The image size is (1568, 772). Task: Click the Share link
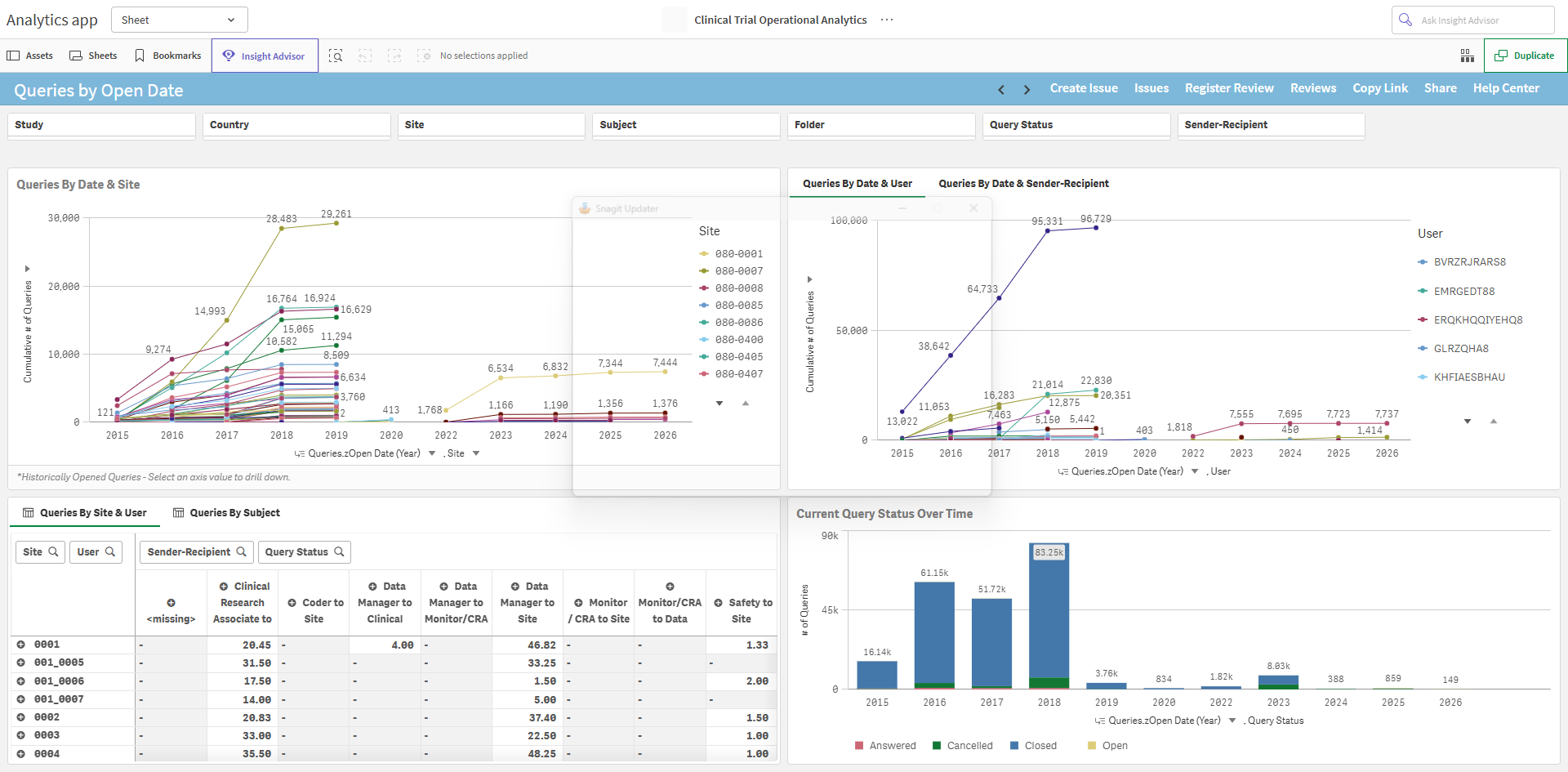click(x=1441, y=88)
